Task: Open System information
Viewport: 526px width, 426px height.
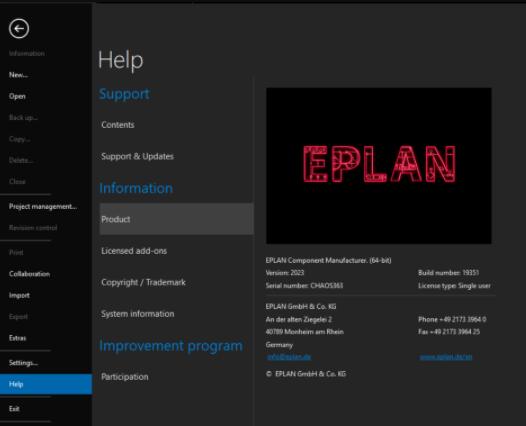Action: (x=138, y=314)
